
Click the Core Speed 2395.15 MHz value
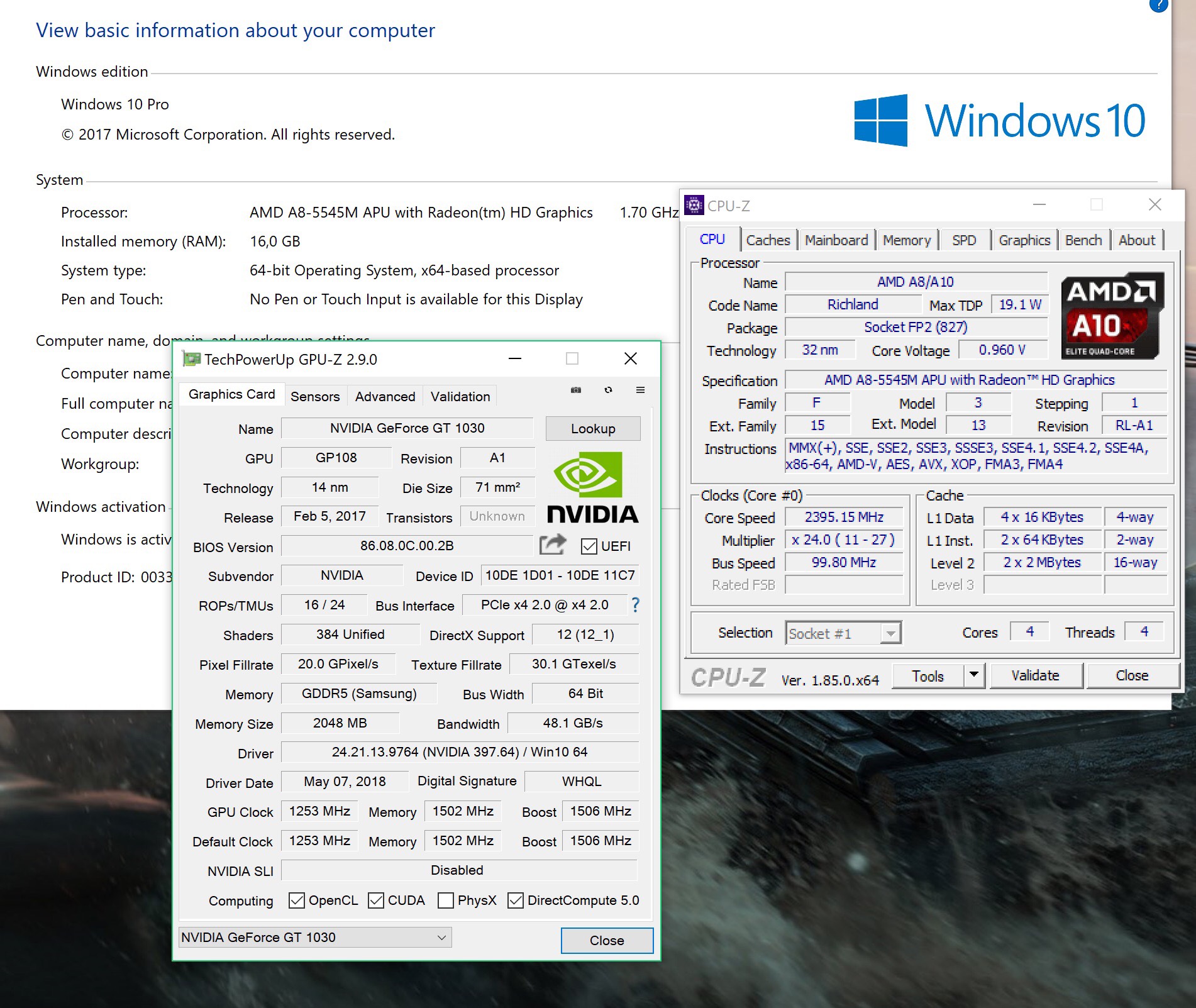[x=844, y=517]
